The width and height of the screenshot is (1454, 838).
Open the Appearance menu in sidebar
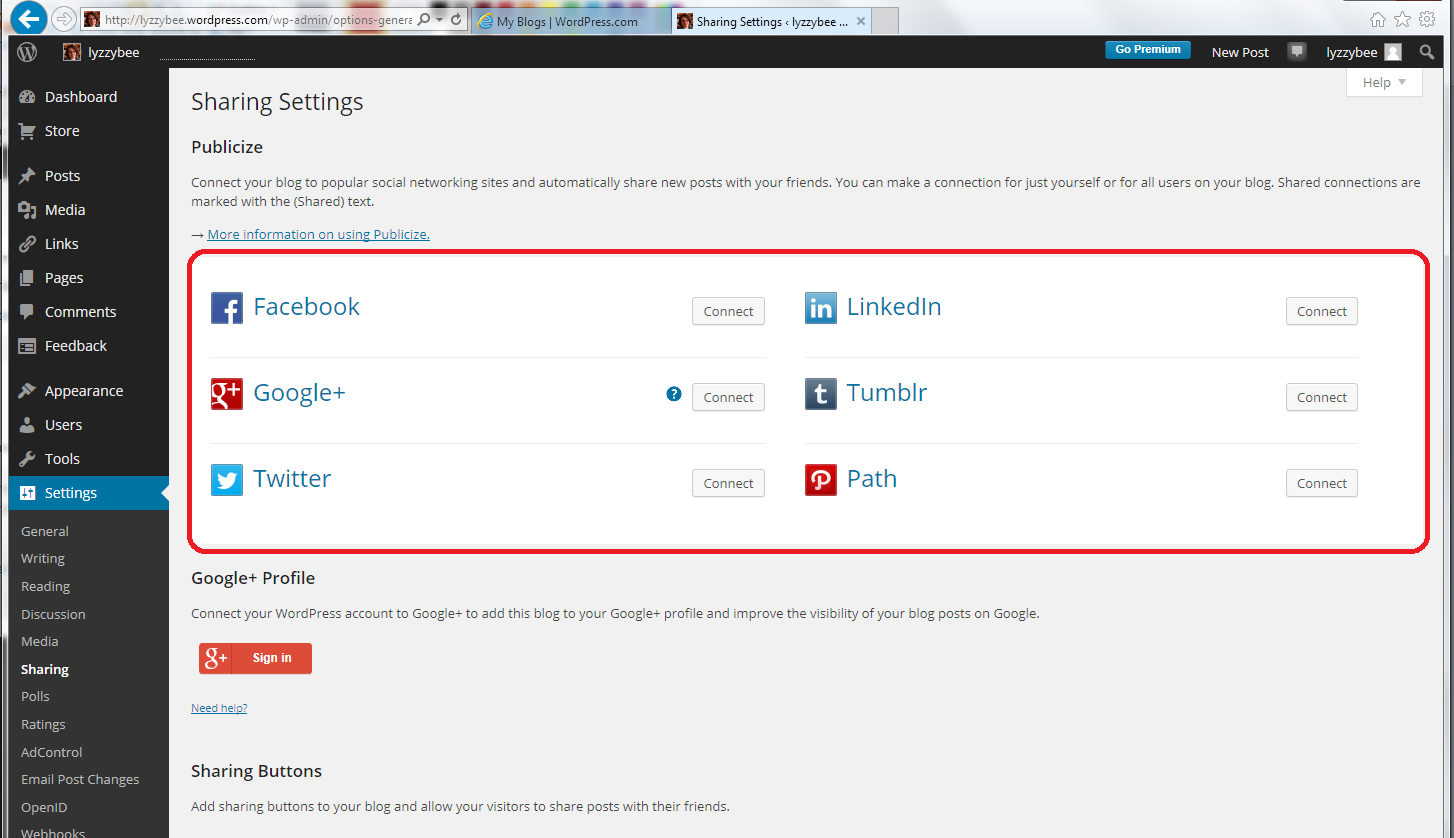point(84,391)
